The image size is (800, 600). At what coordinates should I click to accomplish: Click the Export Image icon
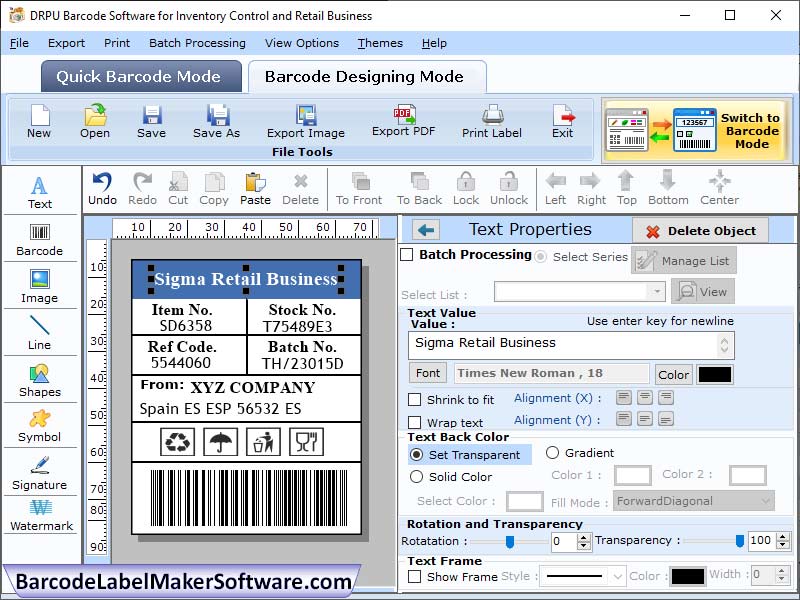pos(306,121)
